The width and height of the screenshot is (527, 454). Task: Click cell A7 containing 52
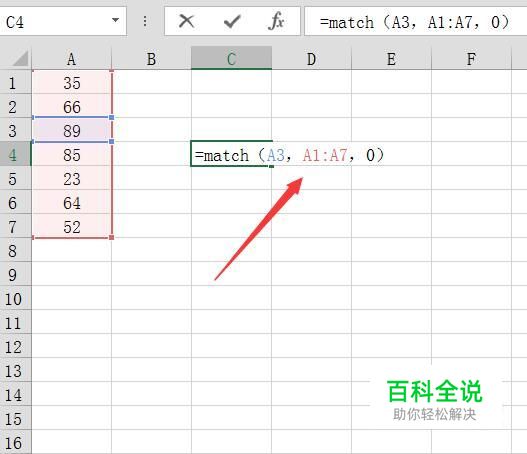(x=72, y=226)
